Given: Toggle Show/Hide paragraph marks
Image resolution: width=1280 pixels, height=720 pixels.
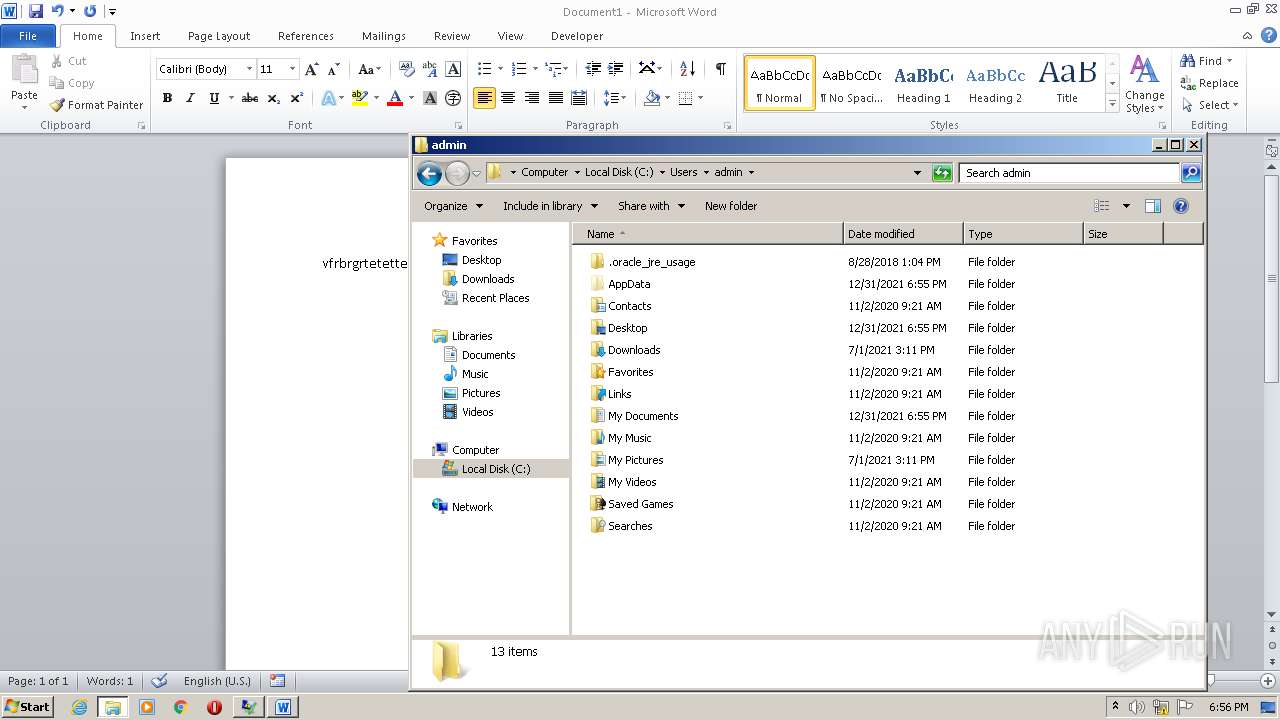Looking at the screenshot, I should coord(720,69).
